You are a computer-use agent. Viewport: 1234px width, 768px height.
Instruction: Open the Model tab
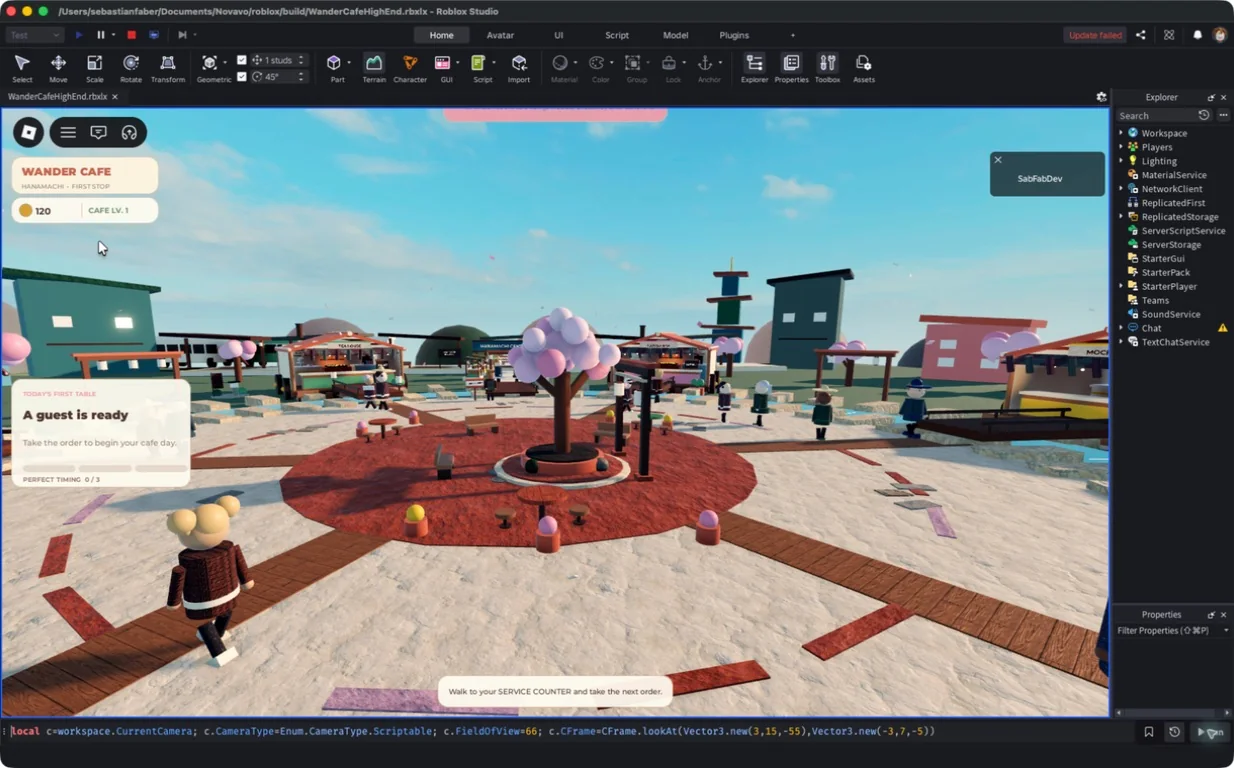pyautogui.click(x=675, y=35)
